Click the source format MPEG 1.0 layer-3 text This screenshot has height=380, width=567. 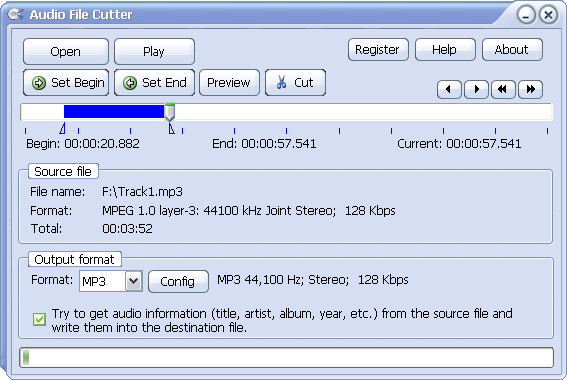coord(249,210)
